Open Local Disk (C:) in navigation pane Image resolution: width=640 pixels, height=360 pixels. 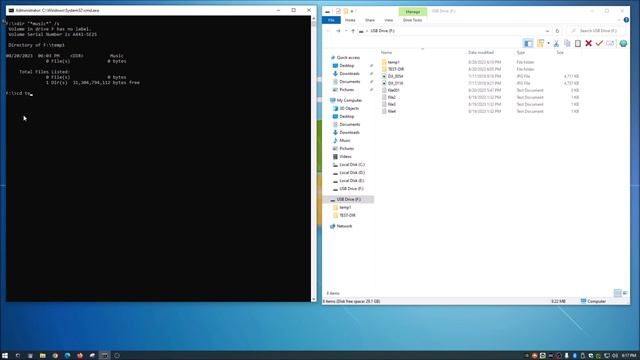(352, 164)
